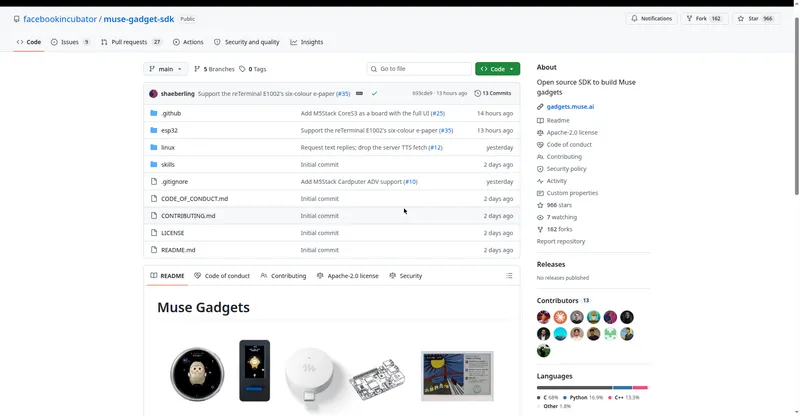Screen dimensions: 800x416
Task: Open the linux folder
Action: tap(168, 148)
